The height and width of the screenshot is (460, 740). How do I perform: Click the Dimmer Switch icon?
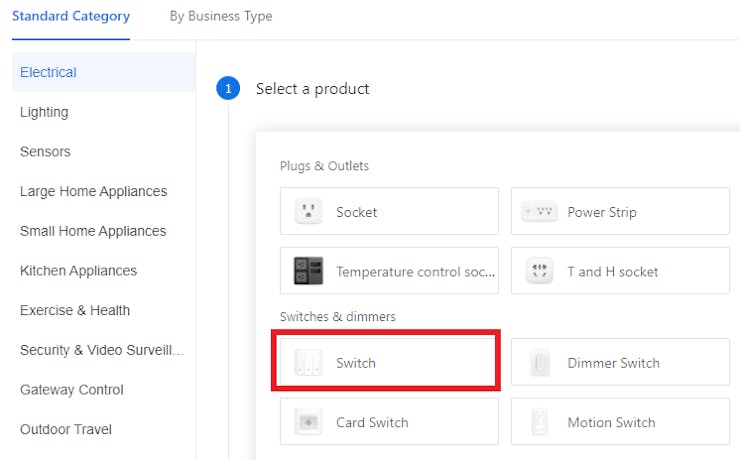[539, 363]
